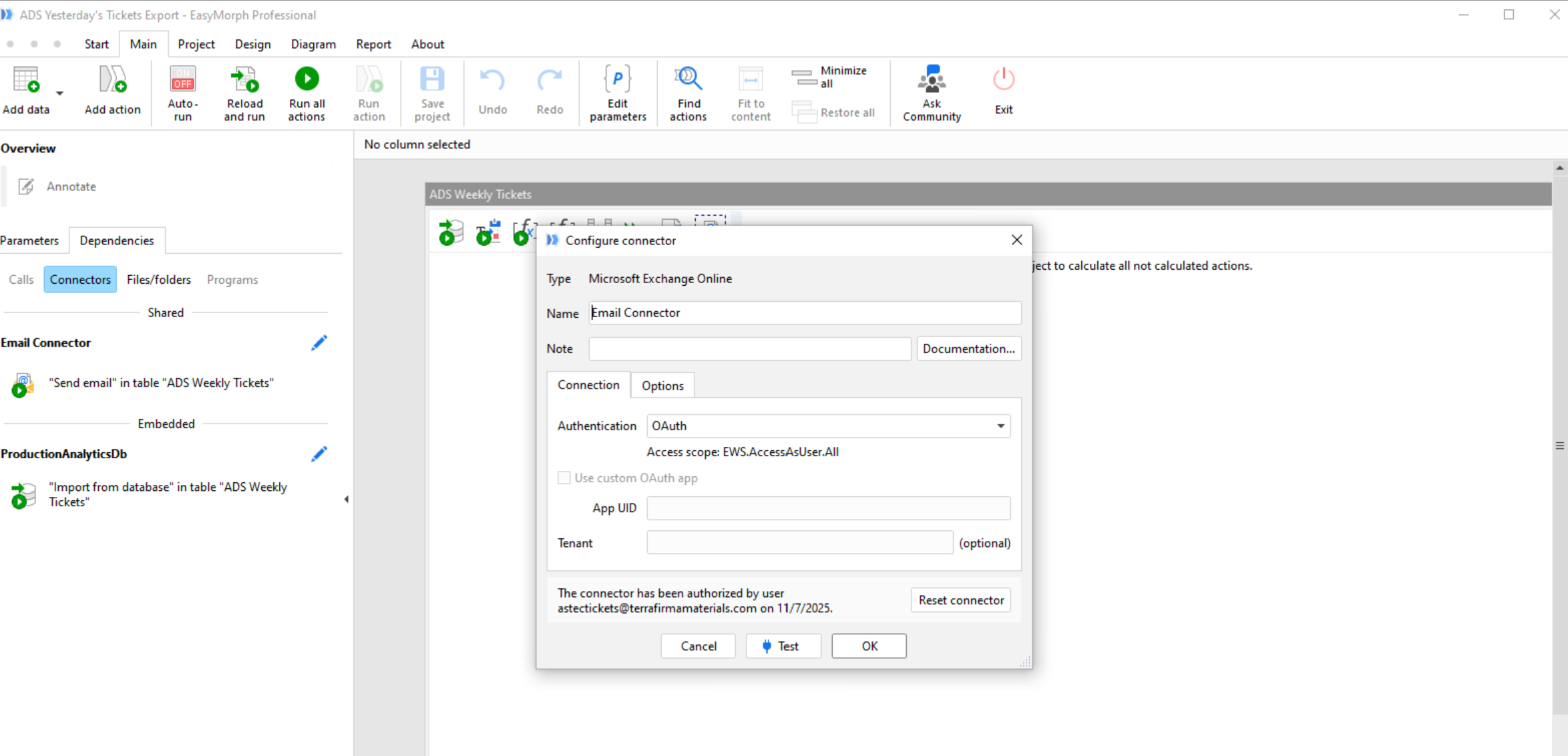Expand the Add data dropdown arrow
Image resolution: width=1568 pixels, height=756 pixels.
59,93
